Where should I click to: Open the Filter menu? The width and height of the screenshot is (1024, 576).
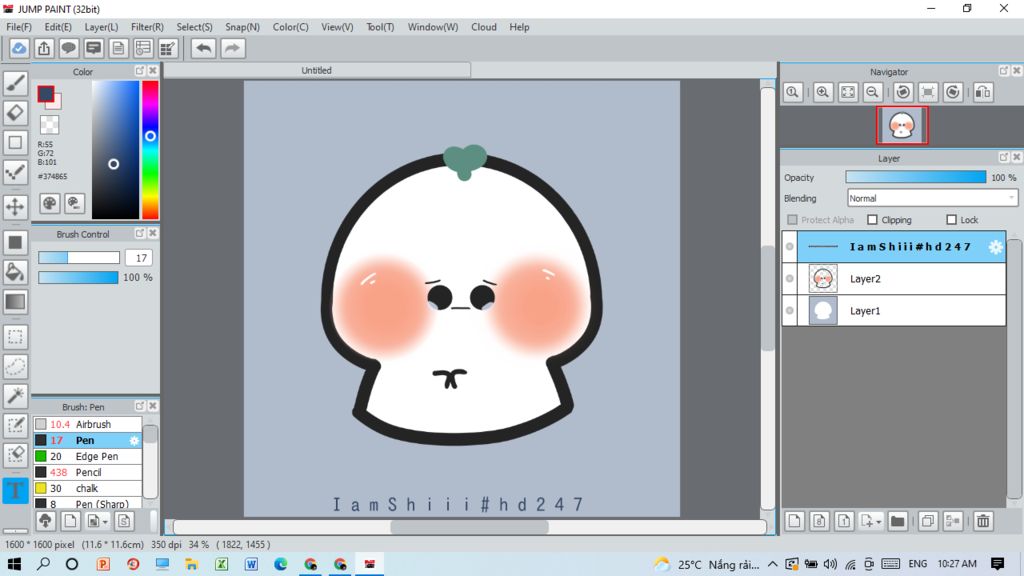[x=147, y=27]
